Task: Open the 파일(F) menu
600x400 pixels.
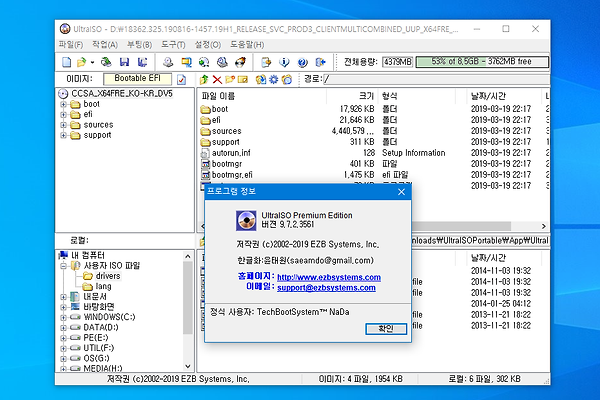Action: pos(71,45)
